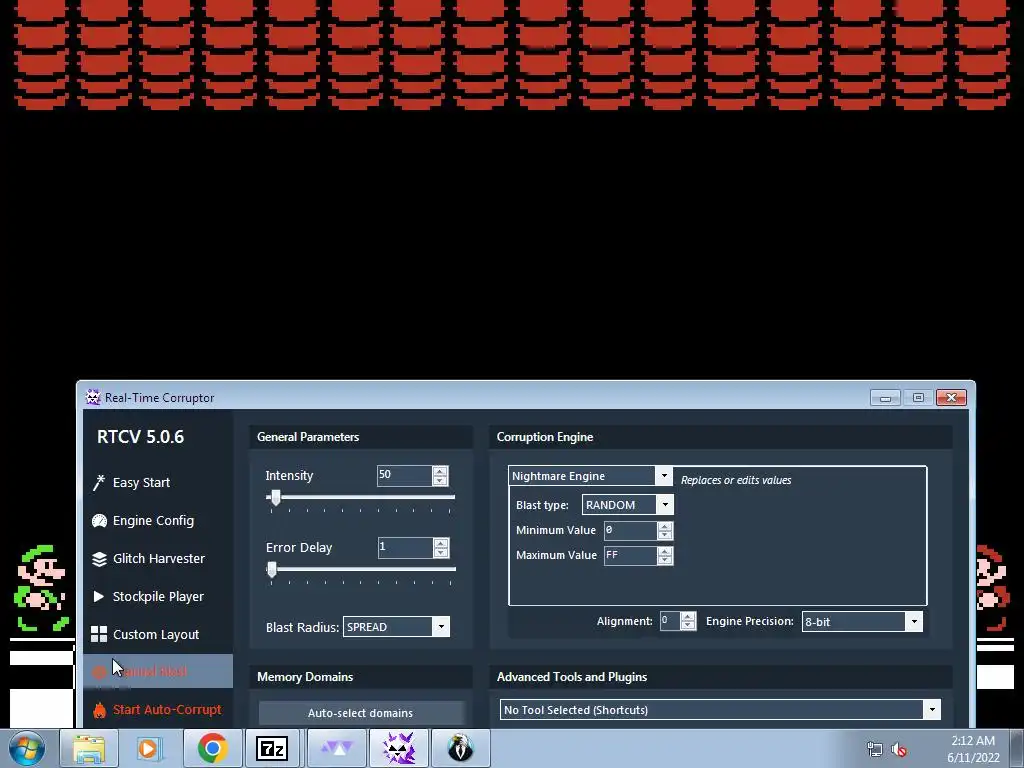Click the muted volume tray icon

click(899, 750)
